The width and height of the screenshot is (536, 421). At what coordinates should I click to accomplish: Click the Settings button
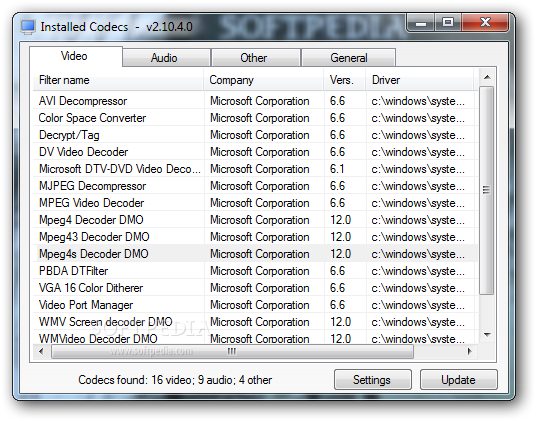[x=373, y=380]
